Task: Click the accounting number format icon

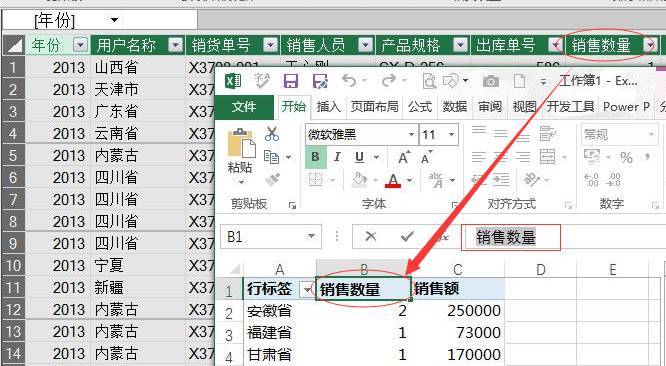Action: [592, 157]
